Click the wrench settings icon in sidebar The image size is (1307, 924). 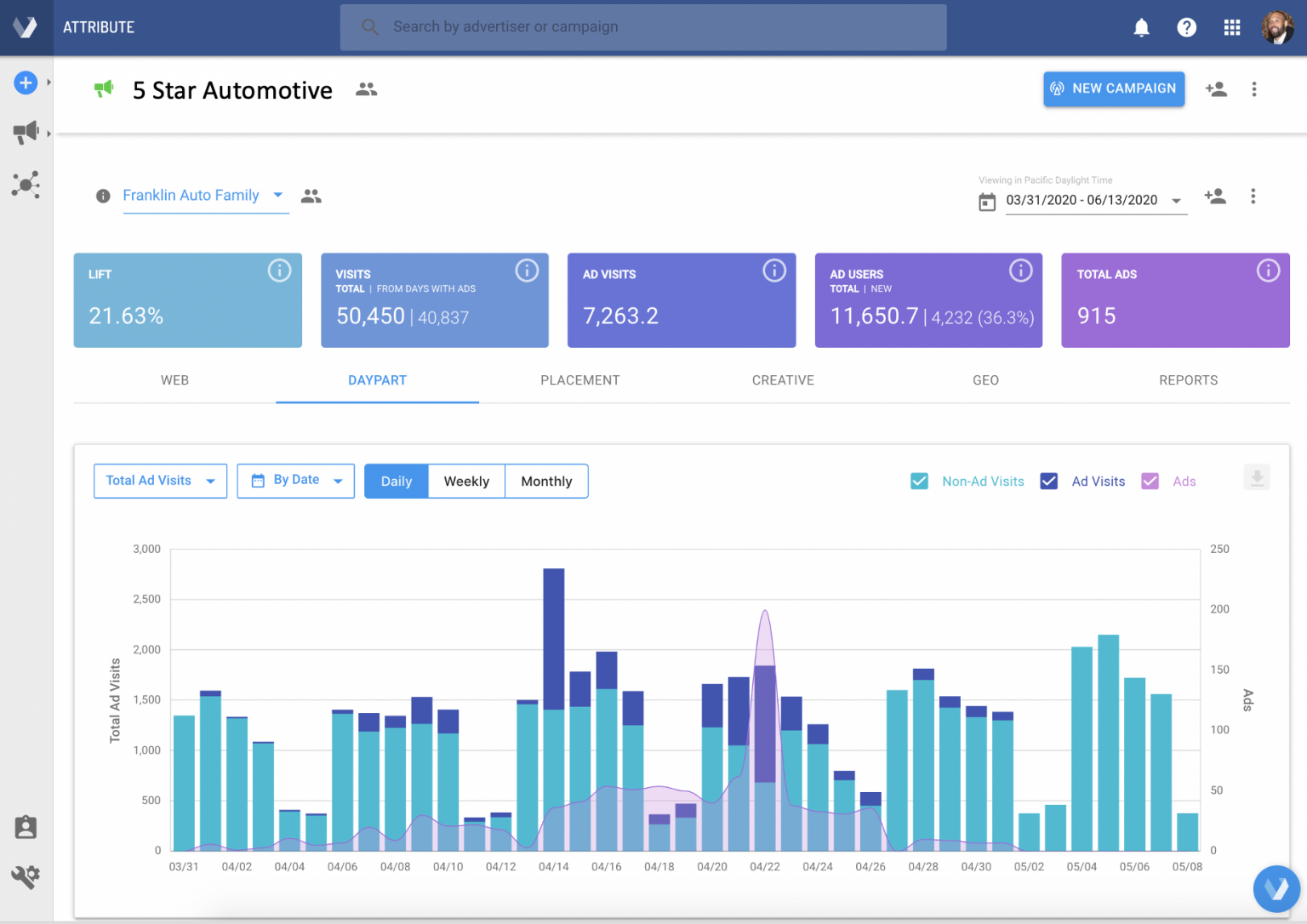click(x=26, y=876)
